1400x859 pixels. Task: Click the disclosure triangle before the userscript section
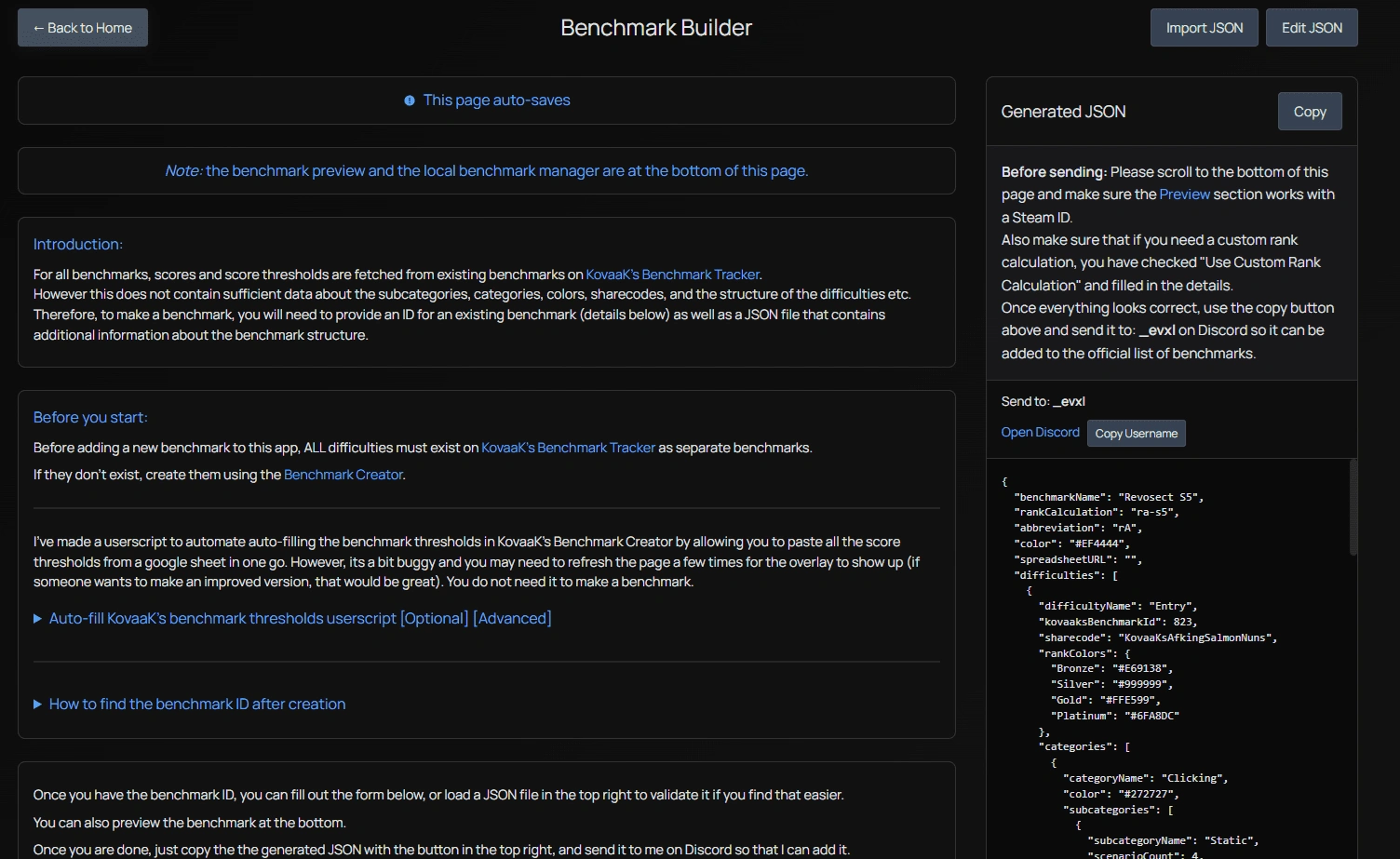[38, 618]
